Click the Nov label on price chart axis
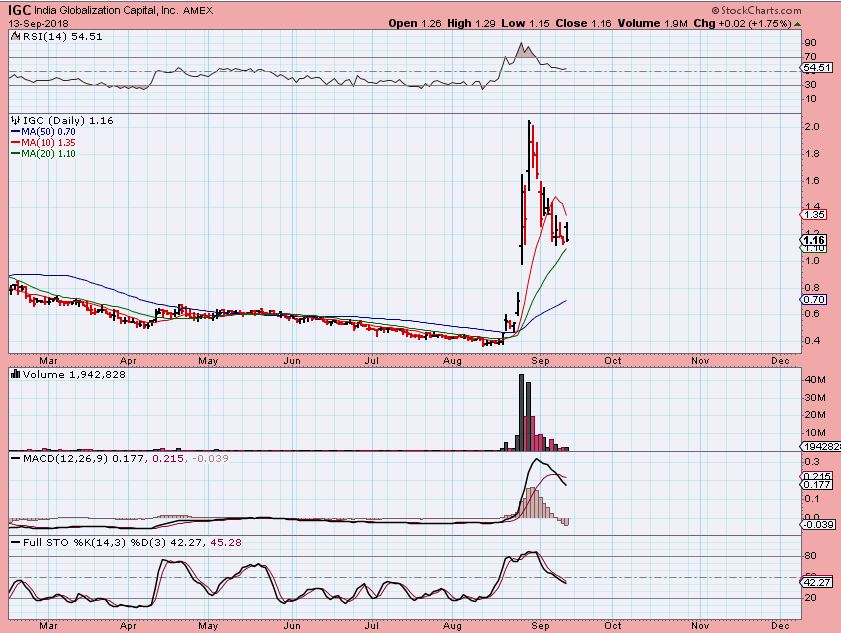This screenshot has width=841, height=633. tap(700, 360)
